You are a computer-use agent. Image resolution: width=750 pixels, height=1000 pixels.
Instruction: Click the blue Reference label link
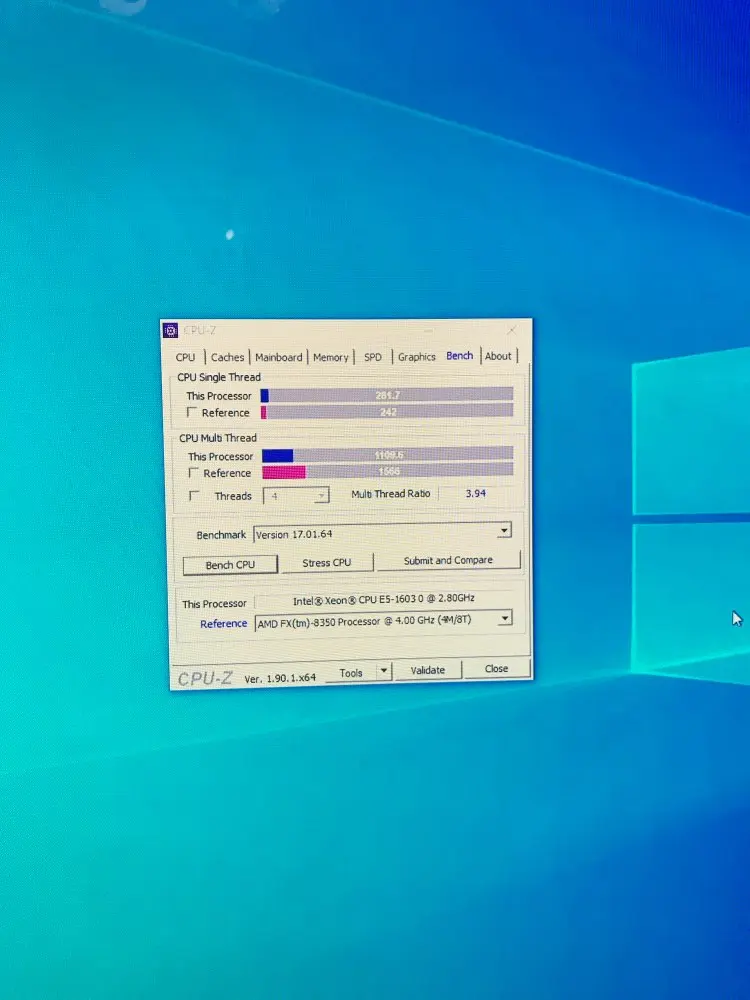coord(223,624)
